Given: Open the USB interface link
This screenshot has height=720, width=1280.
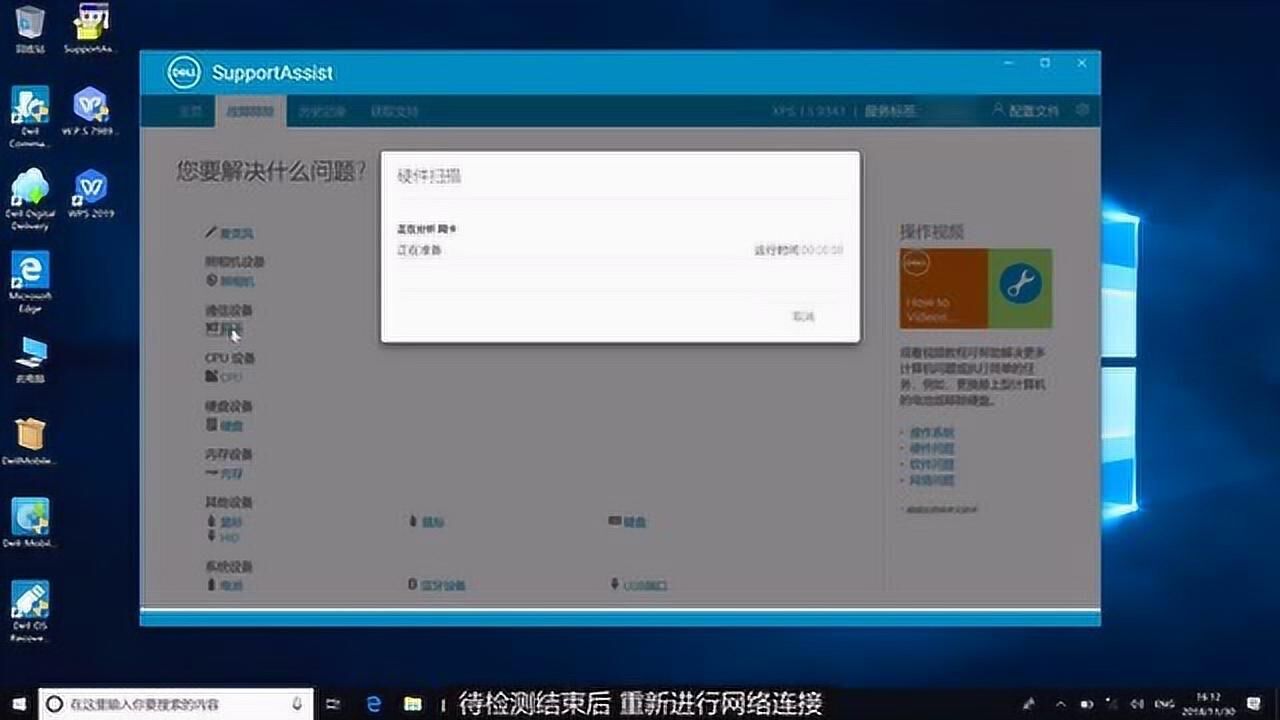Looking at the screenshot, I should click(x=646, y=586).
